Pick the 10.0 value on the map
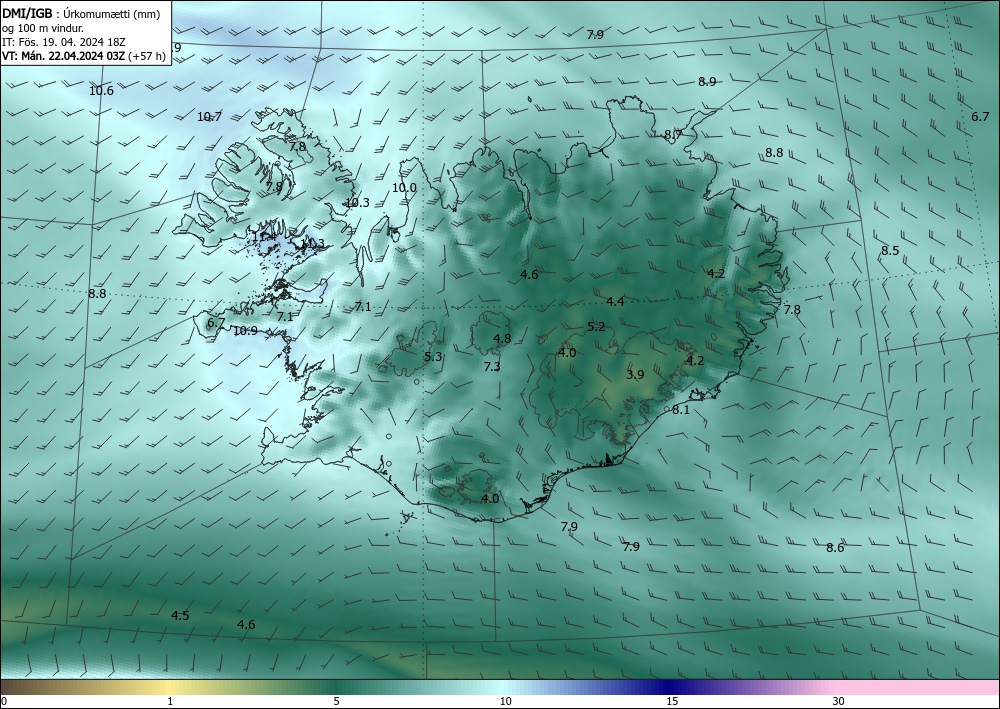1000x709 pixels. click(x=404, y=187)
